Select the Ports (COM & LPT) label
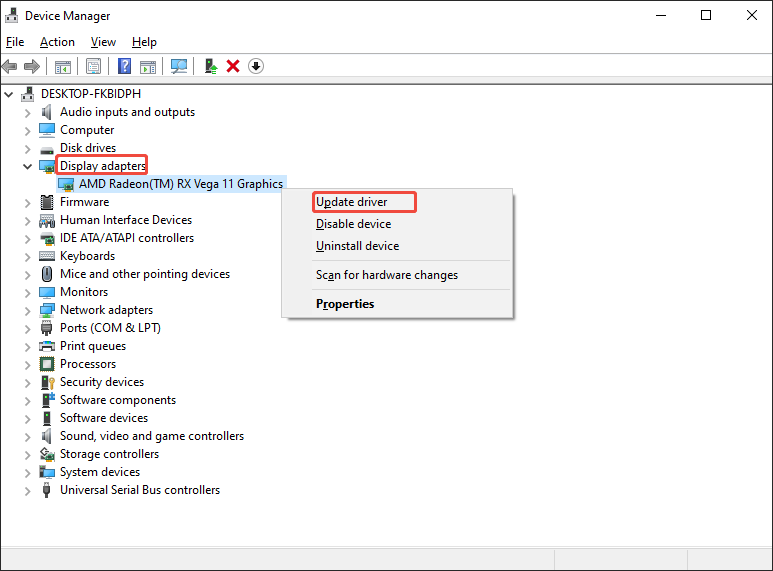773x571 pixels. pos(110,328)
